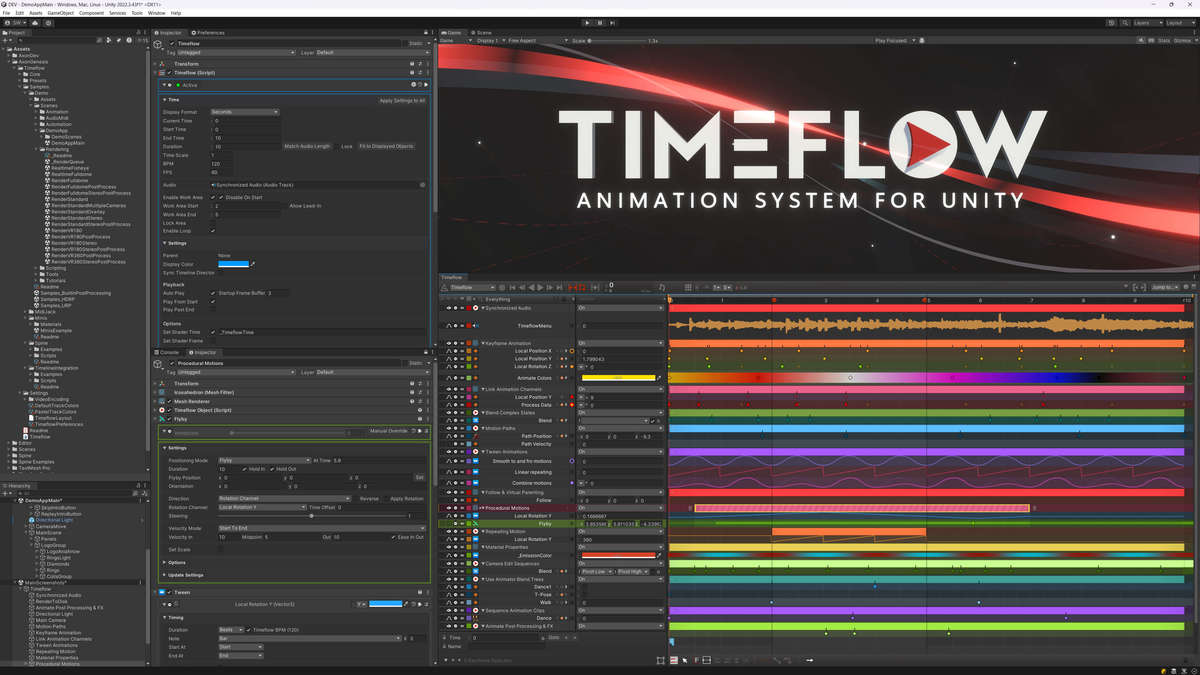1200x675 pixels.
Task: Toggle the Play From Start checkbox
Action: [x=213, y=301]
